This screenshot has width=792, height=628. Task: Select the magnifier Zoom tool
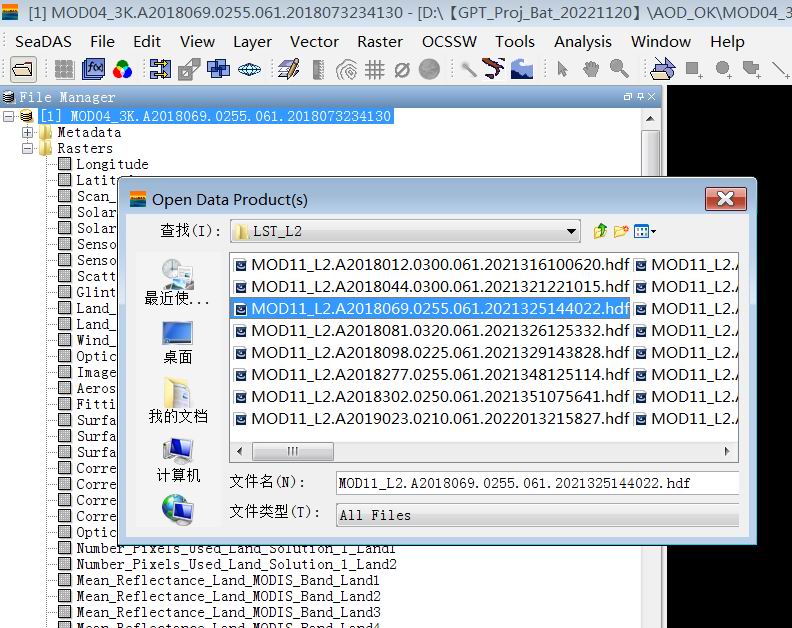[619, 69]
